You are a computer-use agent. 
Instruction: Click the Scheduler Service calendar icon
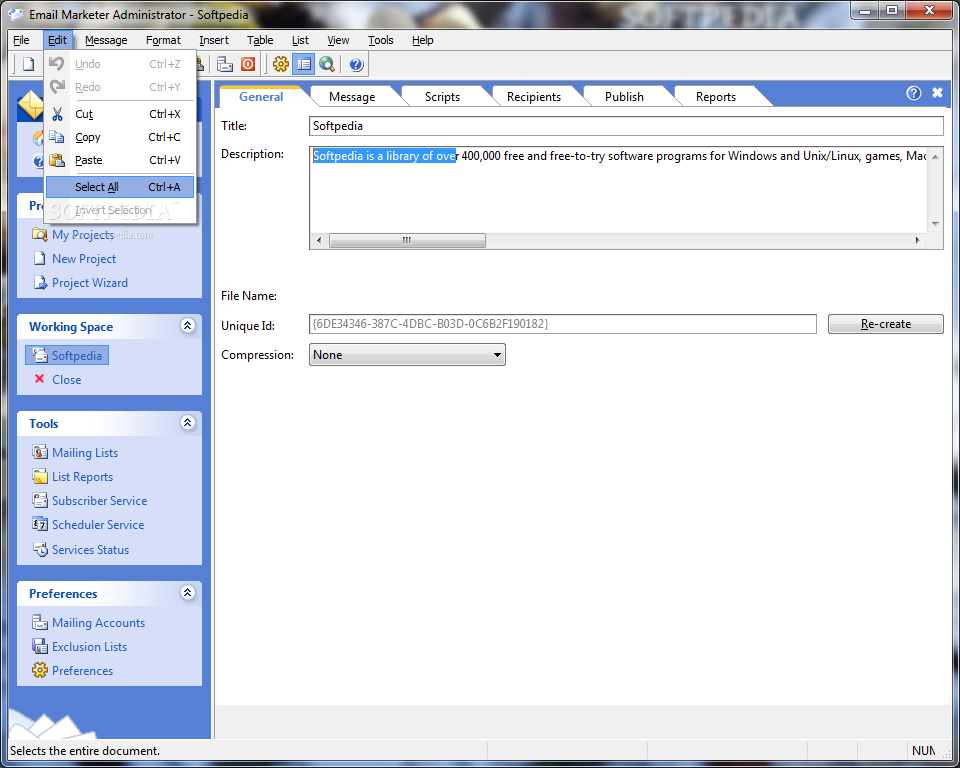coord(40,524)
